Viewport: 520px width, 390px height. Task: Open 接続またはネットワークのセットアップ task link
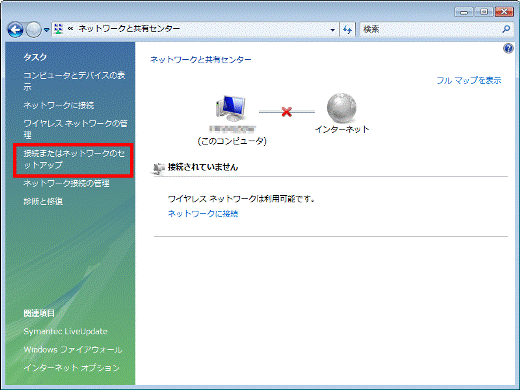coord(74,159)
